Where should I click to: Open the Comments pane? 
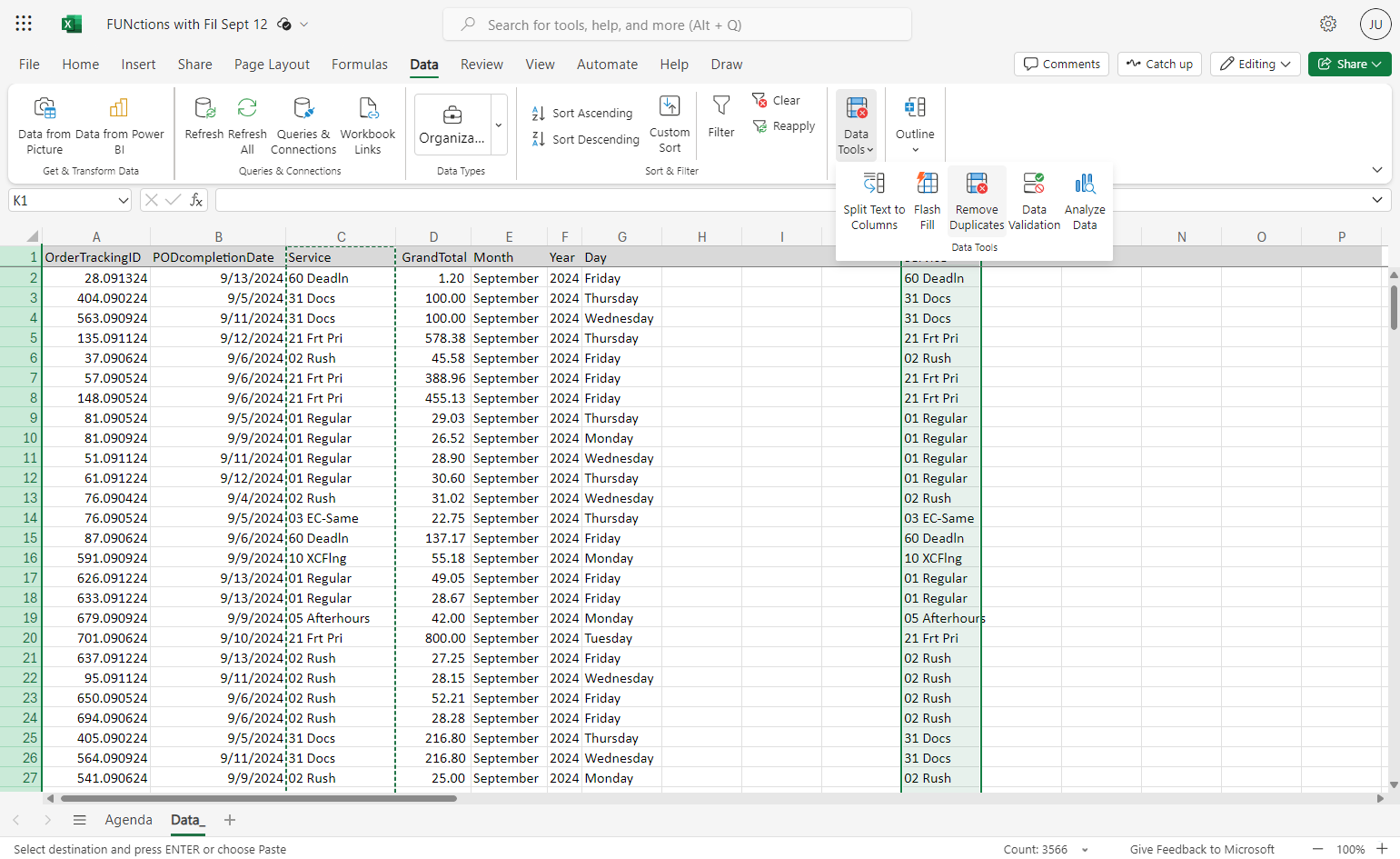(x=1061, y=64)
